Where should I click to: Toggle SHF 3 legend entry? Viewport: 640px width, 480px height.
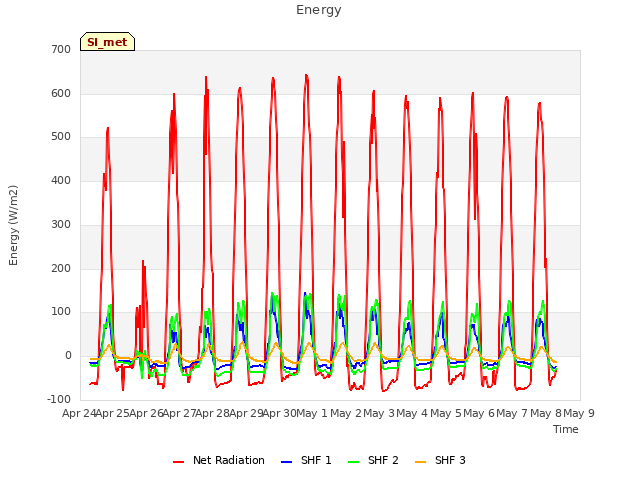[440, 460]
